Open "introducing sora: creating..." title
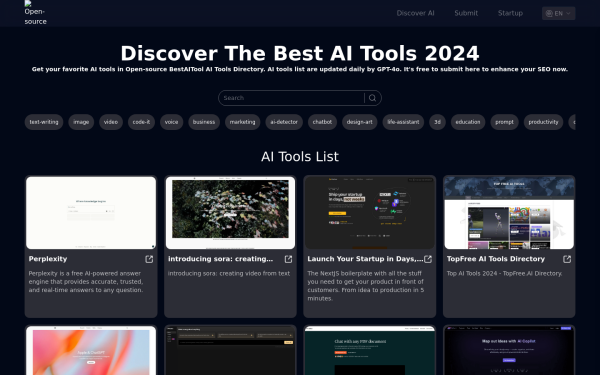600x375 pixels. [220, 259]
